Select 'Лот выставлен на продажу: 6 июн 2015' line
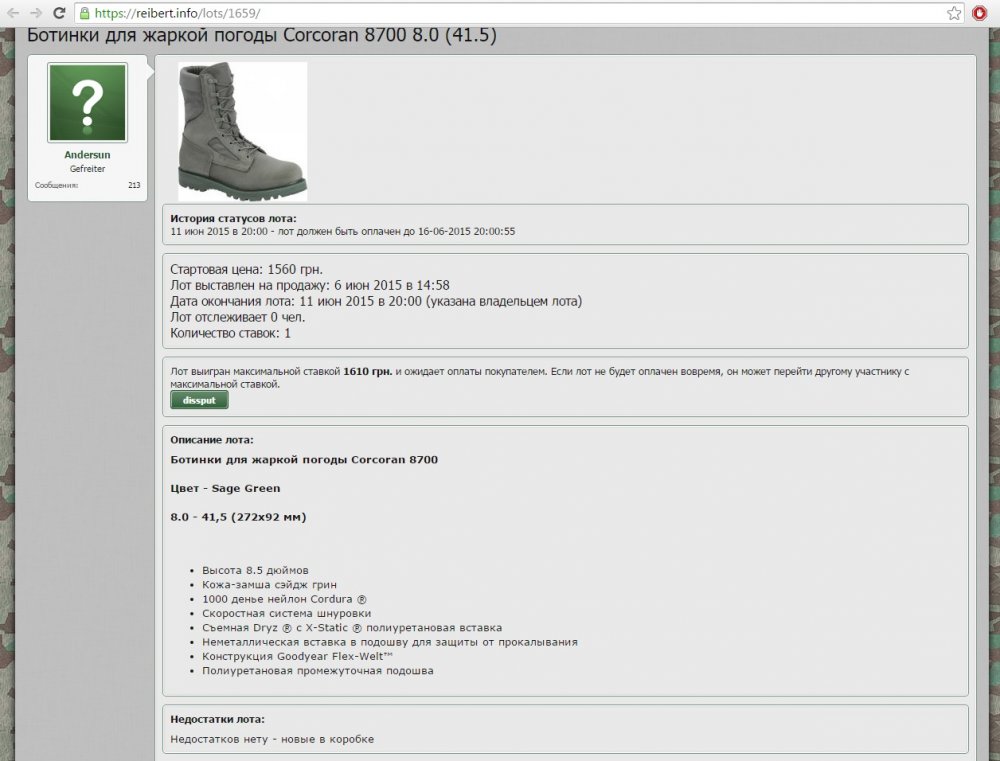Image resolution: width=1000 pixels, height=761 pixels. 310,285
